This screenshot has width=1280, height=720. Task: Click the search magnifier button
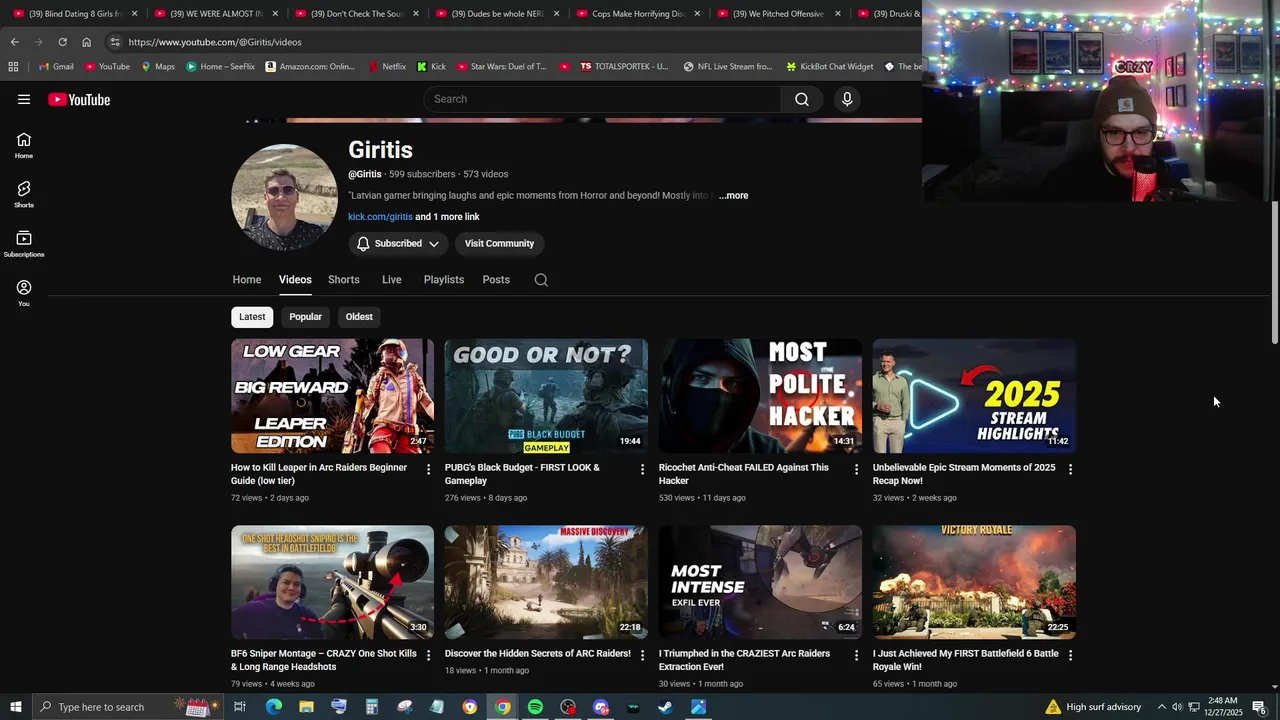coord(802,99)
